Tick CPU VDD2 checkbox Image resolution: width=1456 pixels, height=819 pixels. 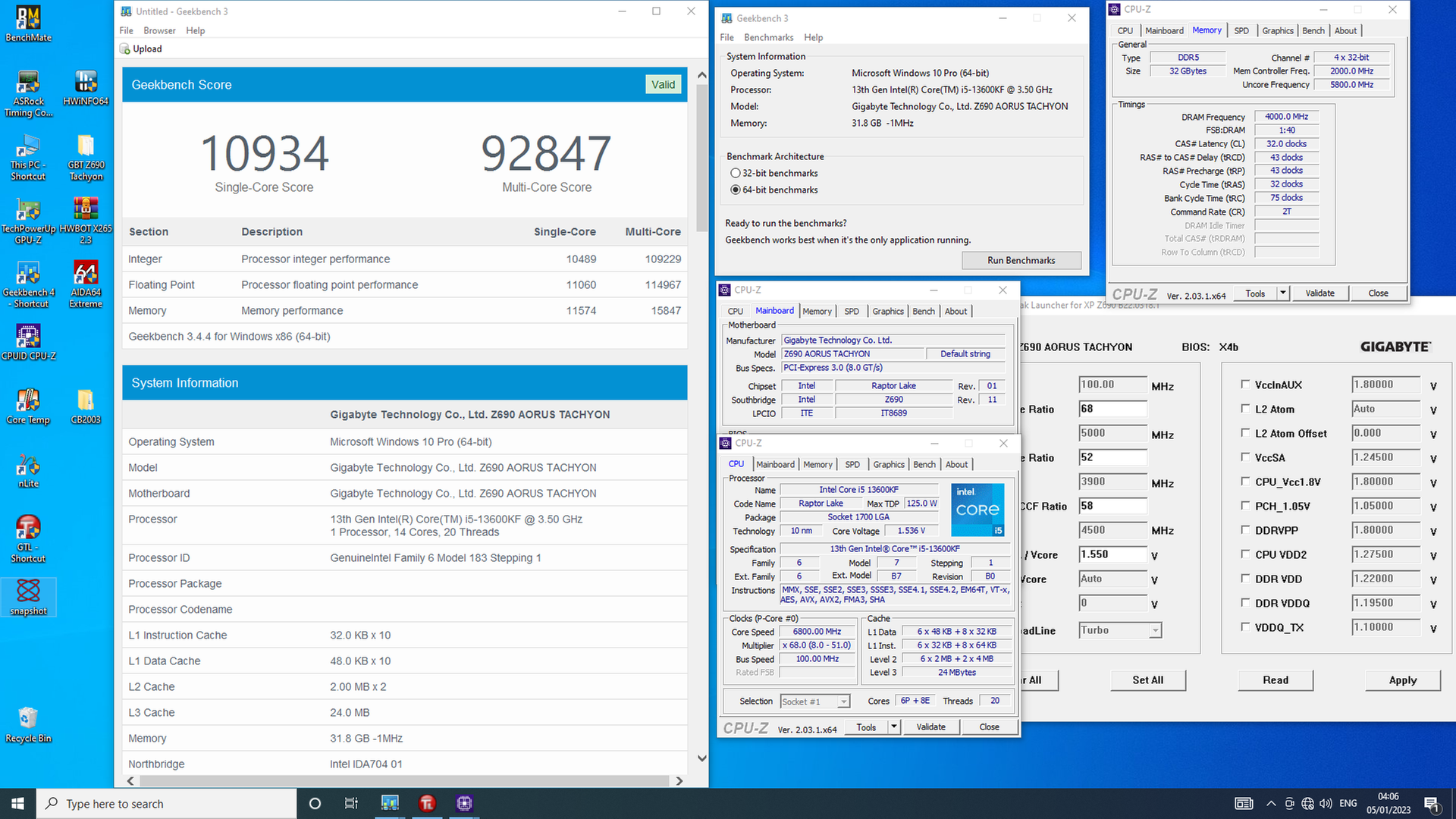tap(1245, 554)
